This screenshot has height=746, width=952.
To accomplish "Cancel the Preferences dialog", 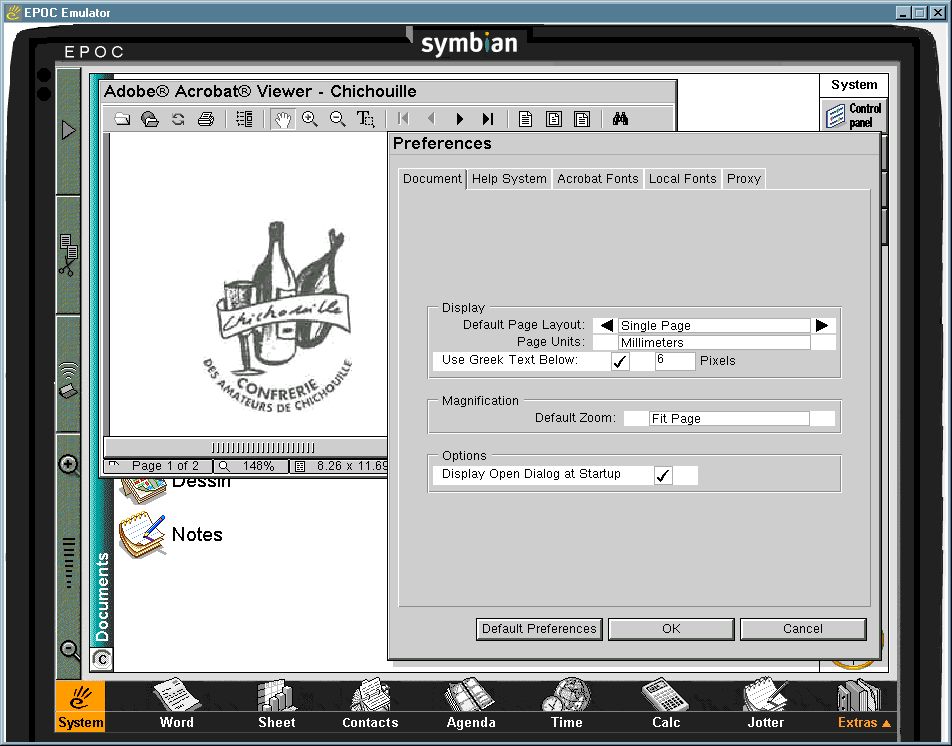I will [x=803, y=629].
